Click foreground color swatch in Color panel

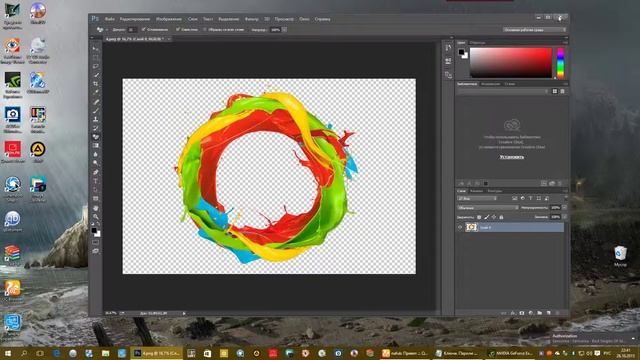click(x=461, y=52)
